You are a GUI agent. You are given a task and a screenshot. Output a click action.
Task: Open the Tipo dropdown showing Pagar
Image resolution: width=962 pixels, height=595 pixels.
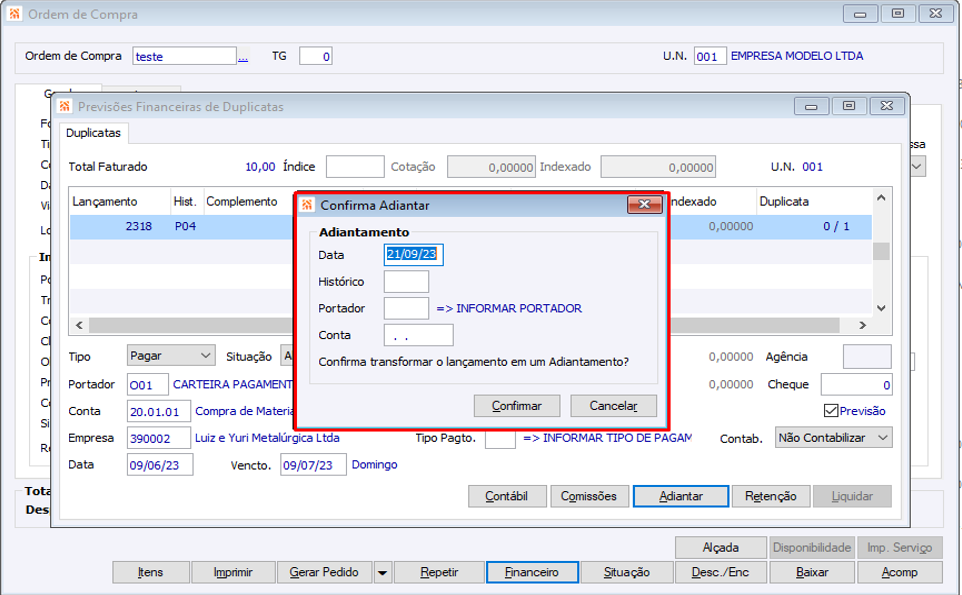tap(171, 356)
